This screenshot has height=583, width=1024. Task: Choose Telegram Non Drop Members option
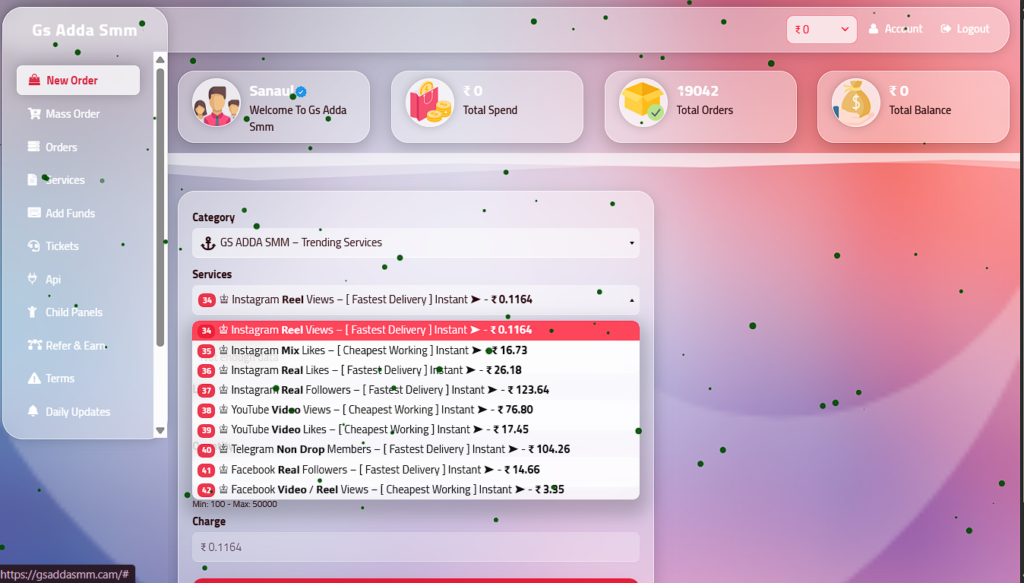point(400,450)
